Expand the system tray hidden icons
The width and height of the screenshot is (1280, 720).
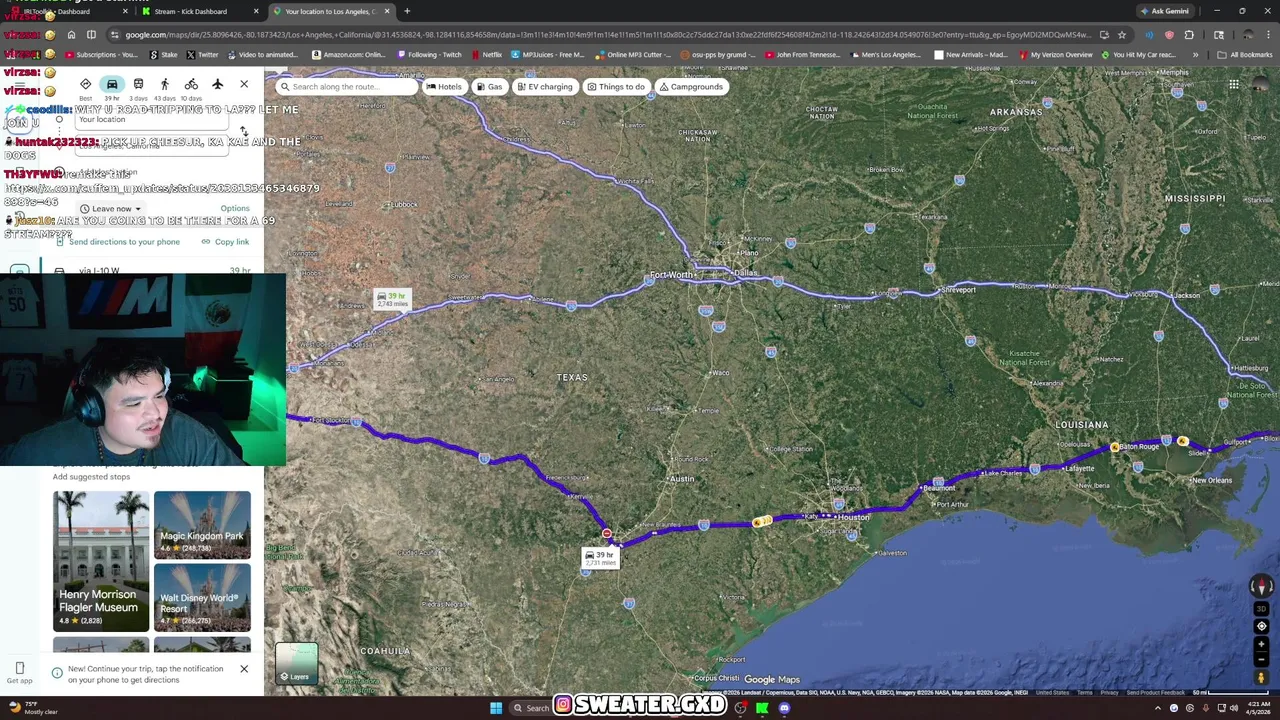coord(1158,708)
